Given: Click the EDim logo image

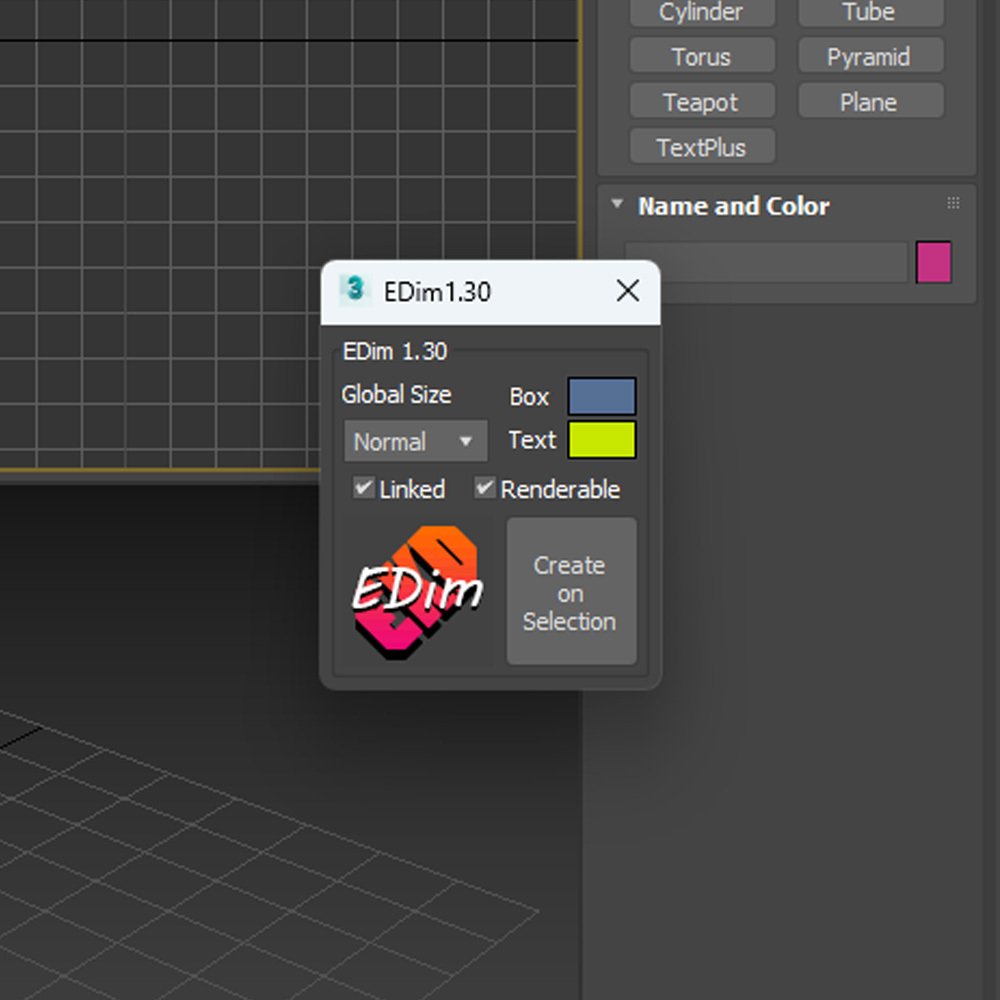Looking at the screenshot, I should pos(418,591).
